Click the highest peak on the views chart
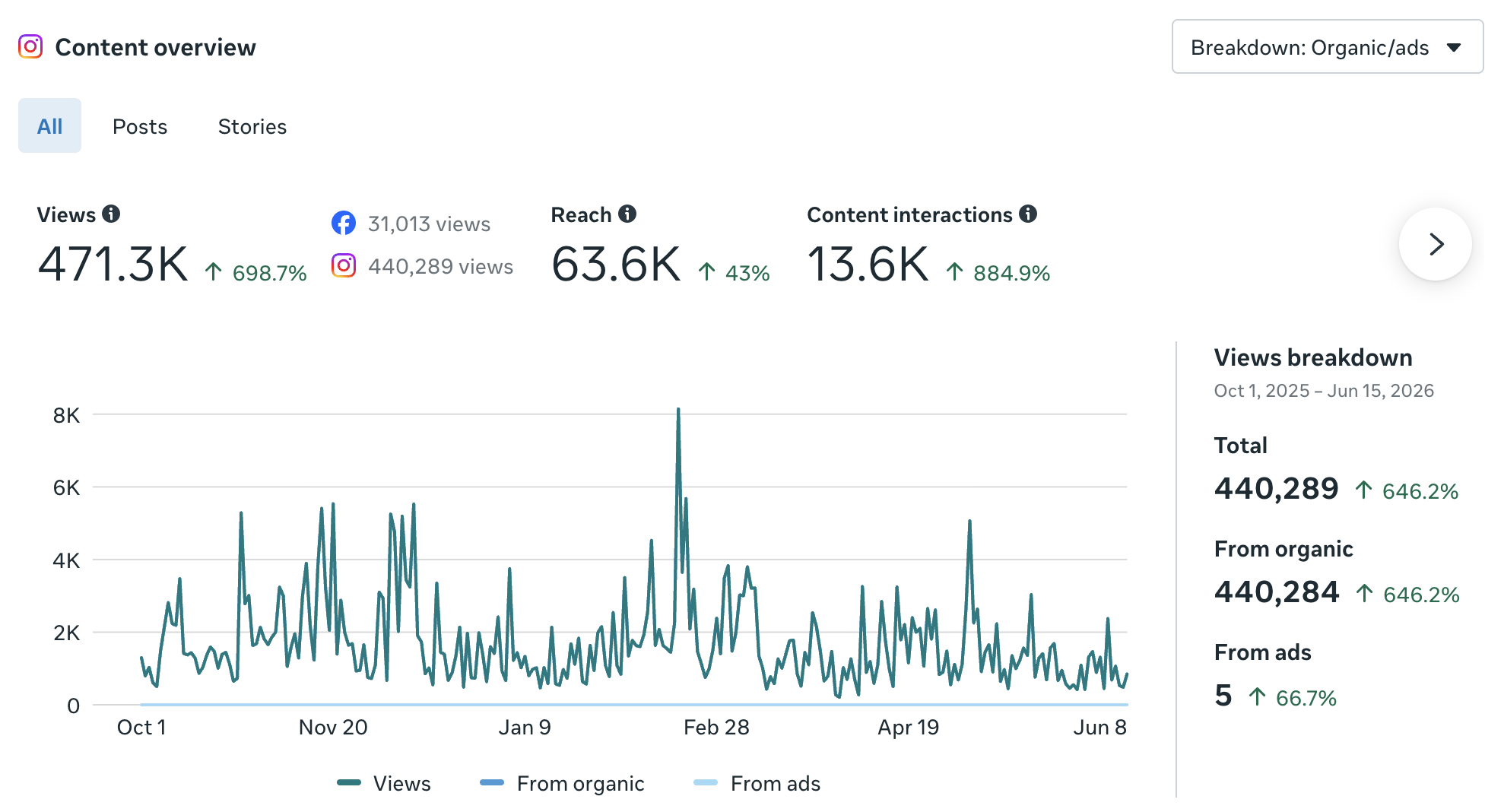The height and width of the screenshot is (812, 1504). pos(678,411)
